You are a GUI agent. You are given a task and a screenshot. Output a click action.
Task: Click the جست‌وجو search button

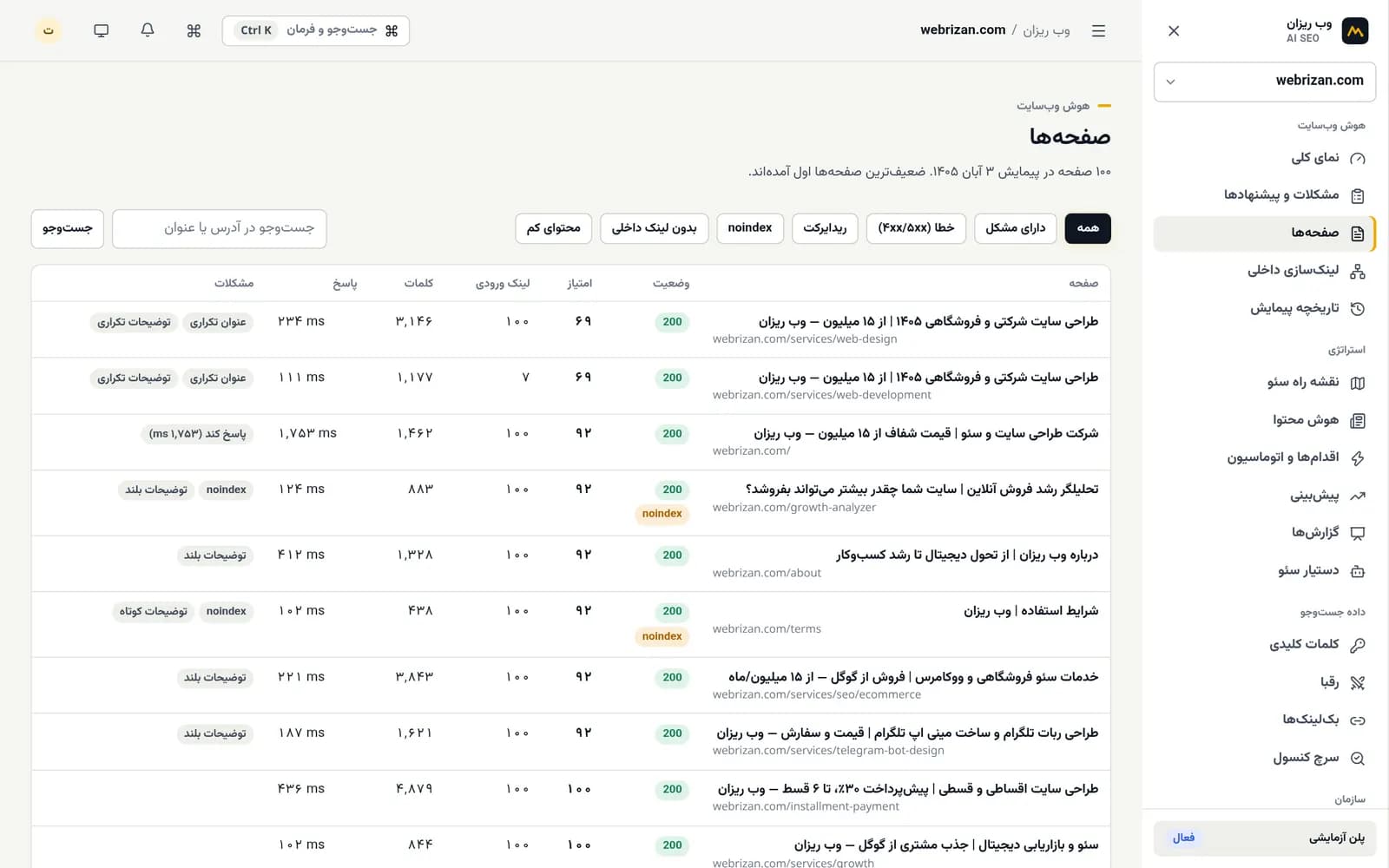68,228
